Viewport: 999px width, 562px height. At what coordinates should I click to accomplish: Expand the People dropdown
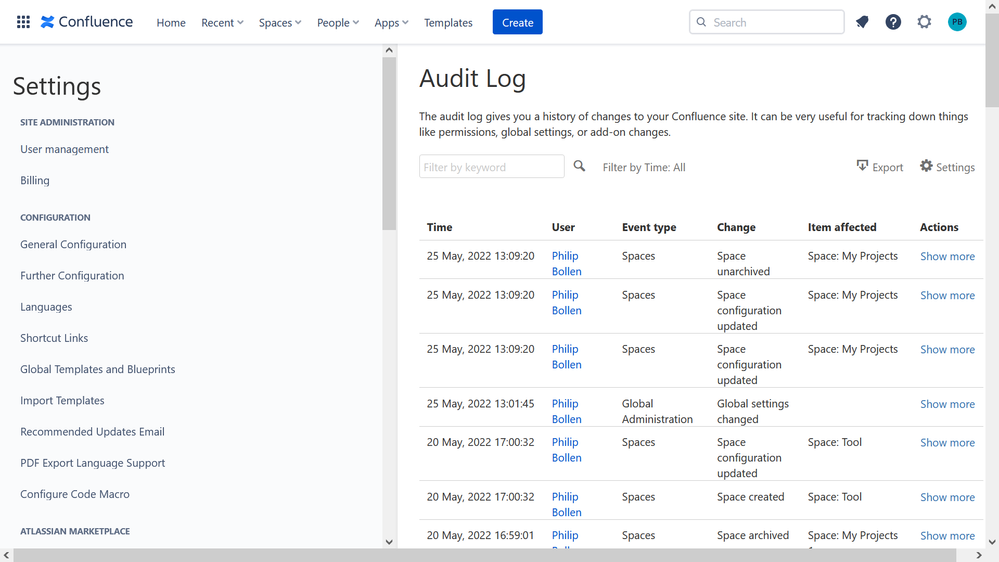338,22
